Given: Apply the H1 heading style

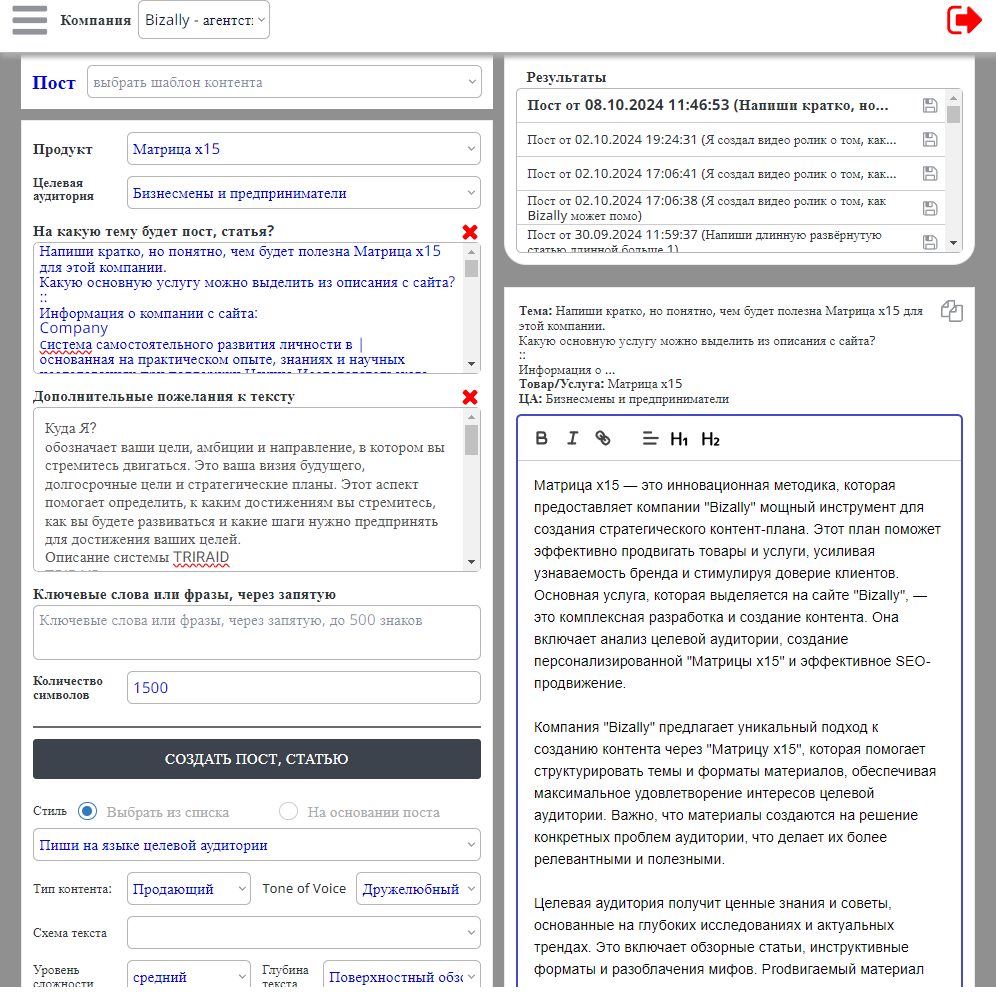Looking at the screenshot, I should coord(679,439).
